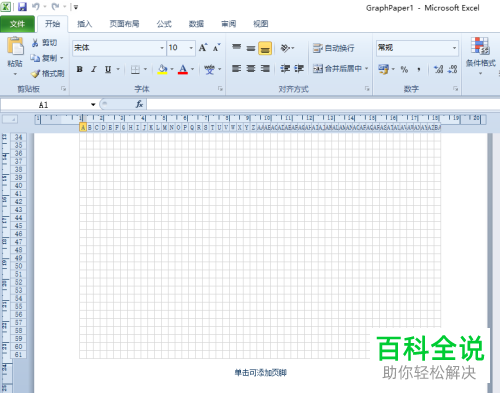Apply yellow fill color bucket
This screenshot has width=500, height=393.
click(162, 69)
